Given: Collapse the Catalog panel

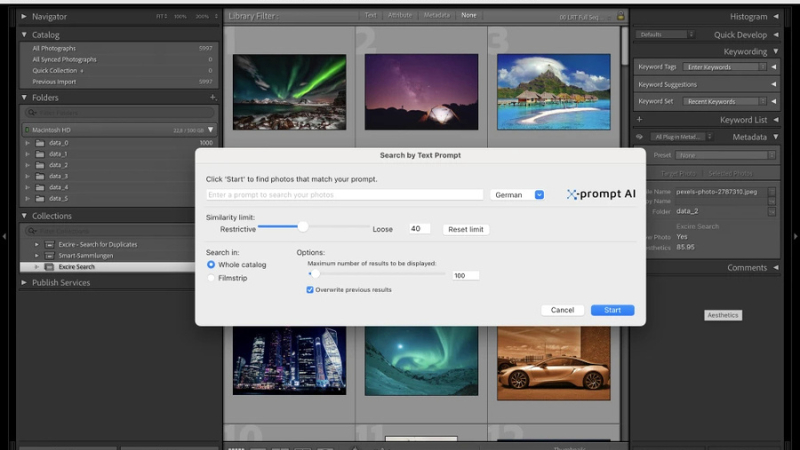Looking at the screenshot, I should pos(24,35).
